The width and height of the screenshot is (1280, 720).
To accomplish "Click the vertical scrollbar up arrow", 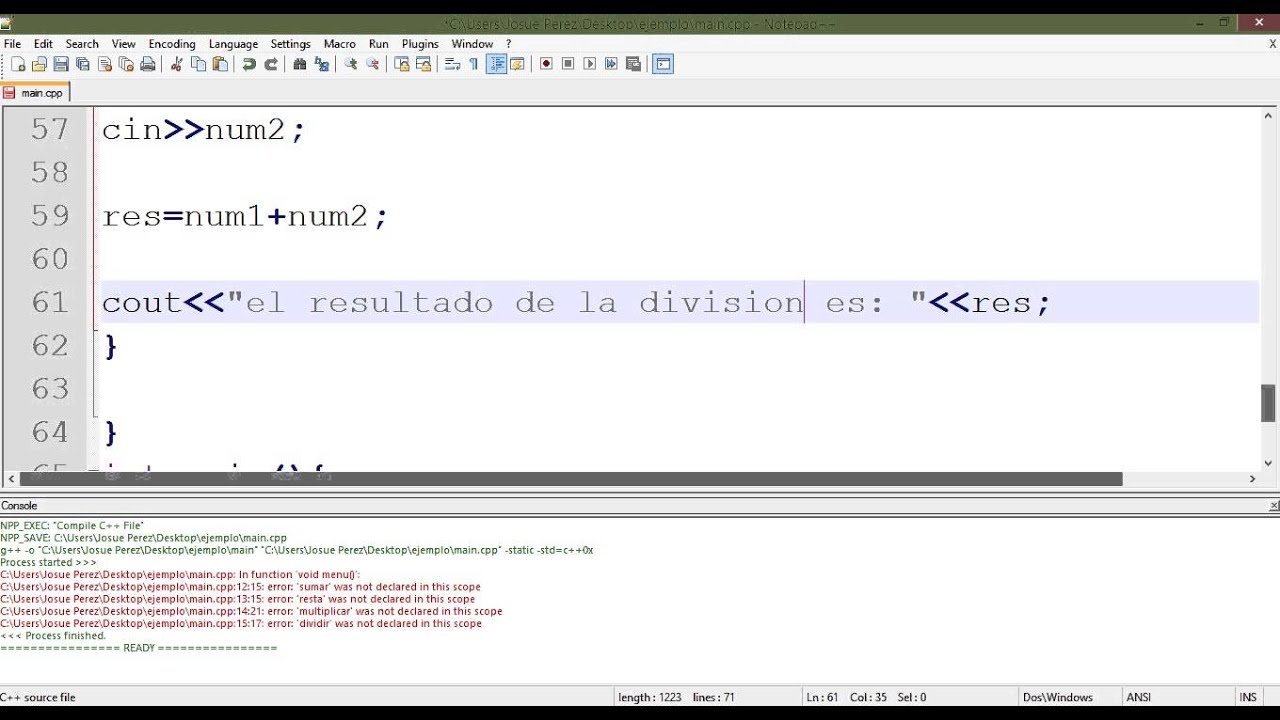I will (x=1268, y=116).
